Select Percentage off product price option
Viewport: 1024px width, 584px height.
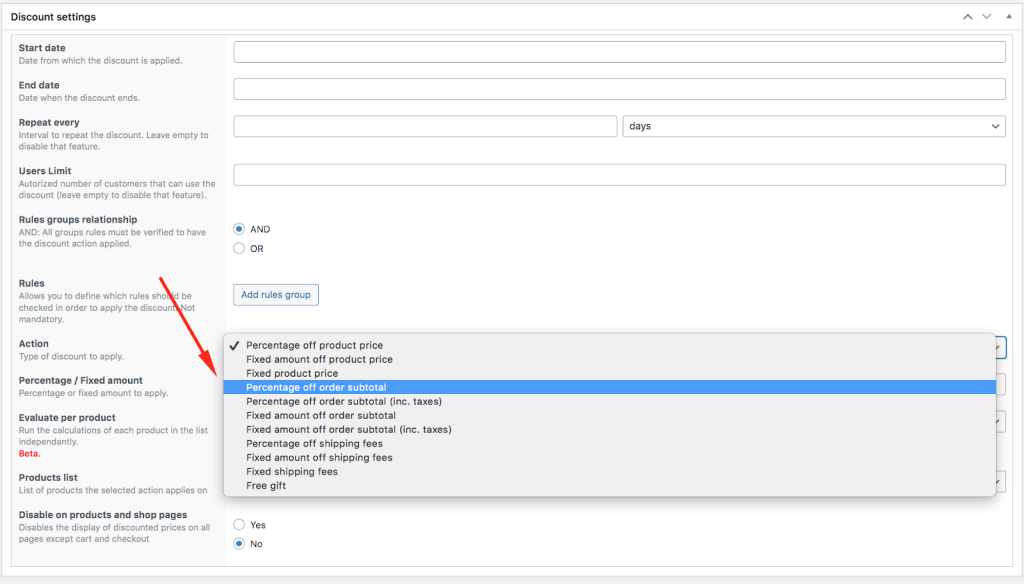pyautogui.click(x=314, y=345)
